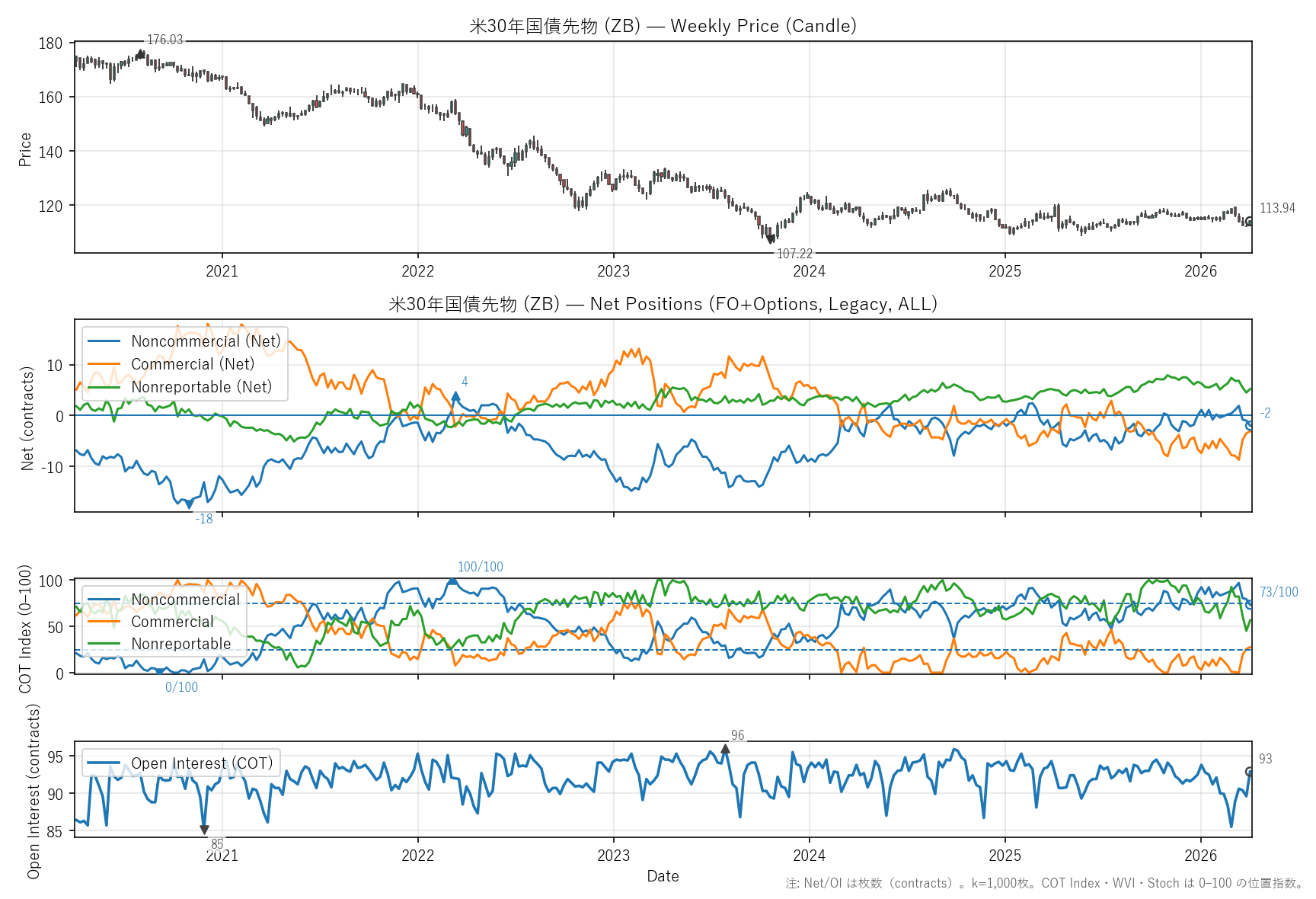Click the Open Interest (COT) legend label

(x=201, y=763)
